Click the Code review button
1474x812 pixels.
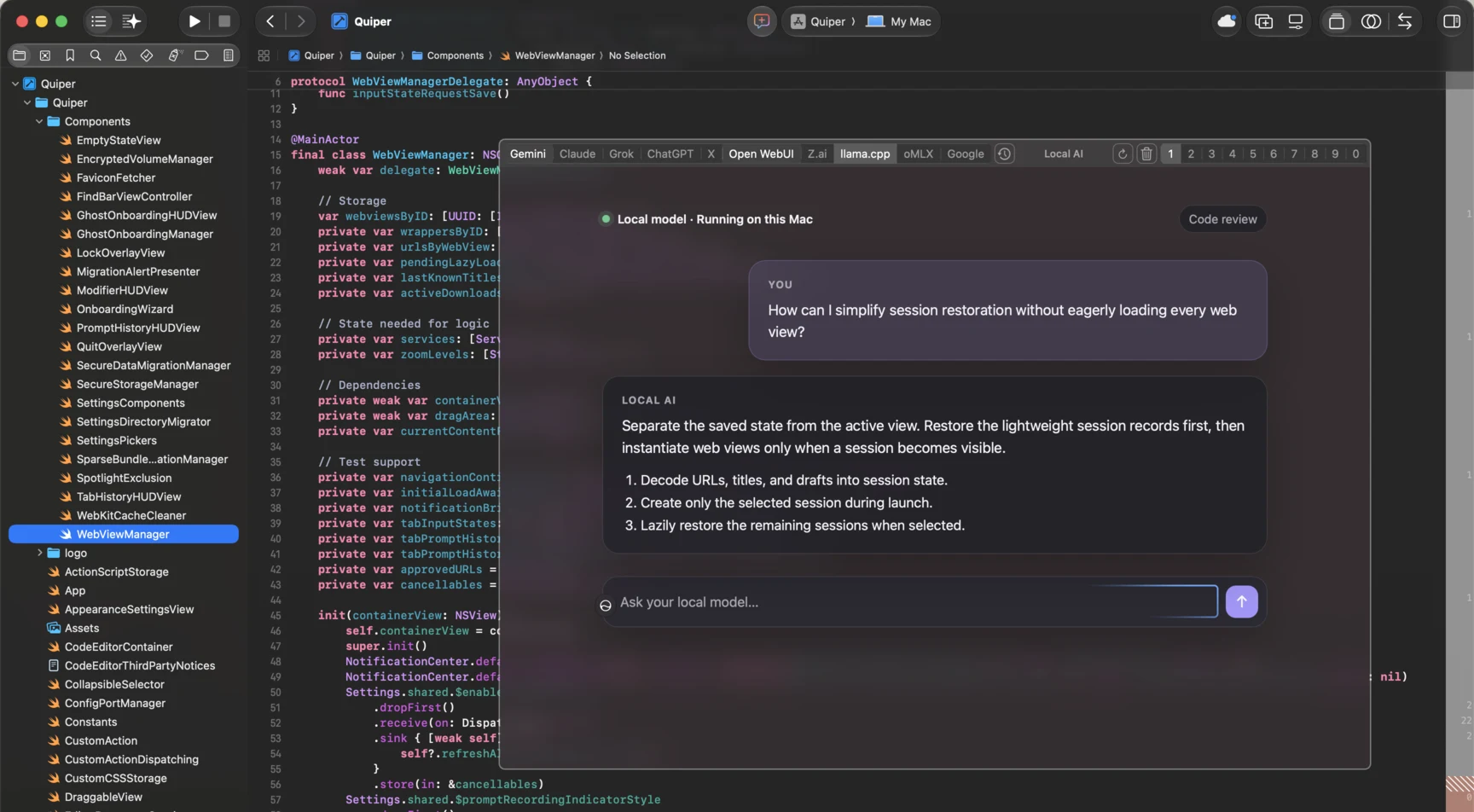1222,219
